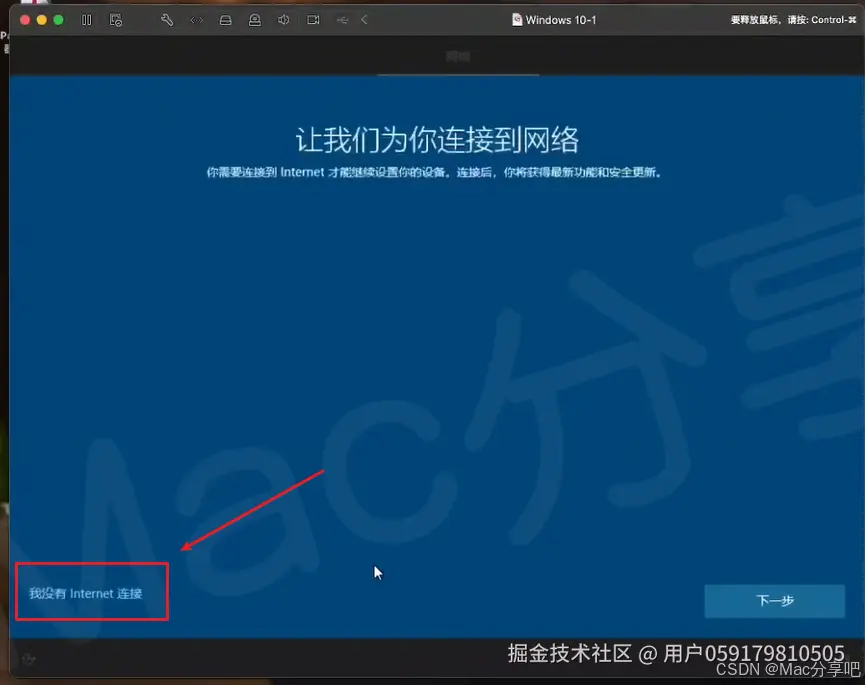Image resolution: width=865 pixels, height=685 pixels.
Task: Click the 下一步 button to proceed
Action: click(774, 601)
